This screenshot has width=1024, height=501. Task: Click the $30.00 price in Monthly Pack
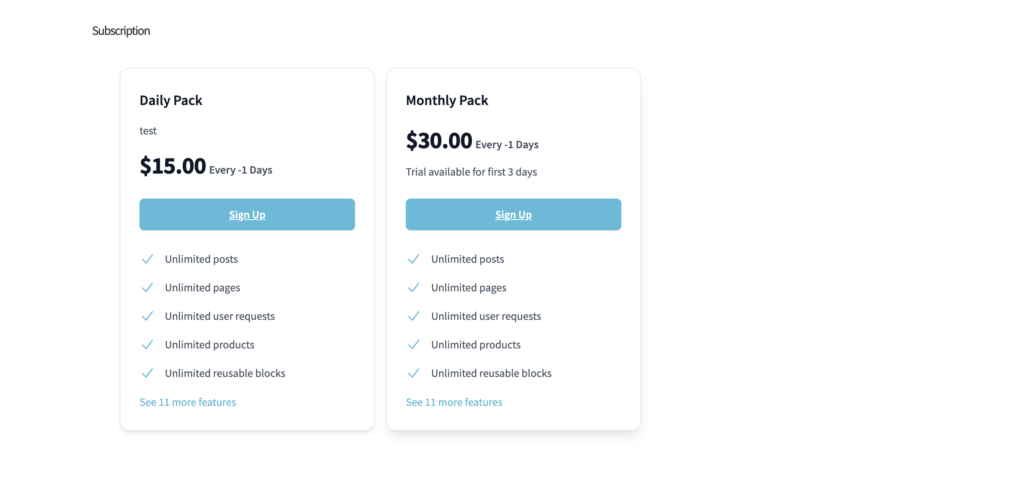click(439, 141)
